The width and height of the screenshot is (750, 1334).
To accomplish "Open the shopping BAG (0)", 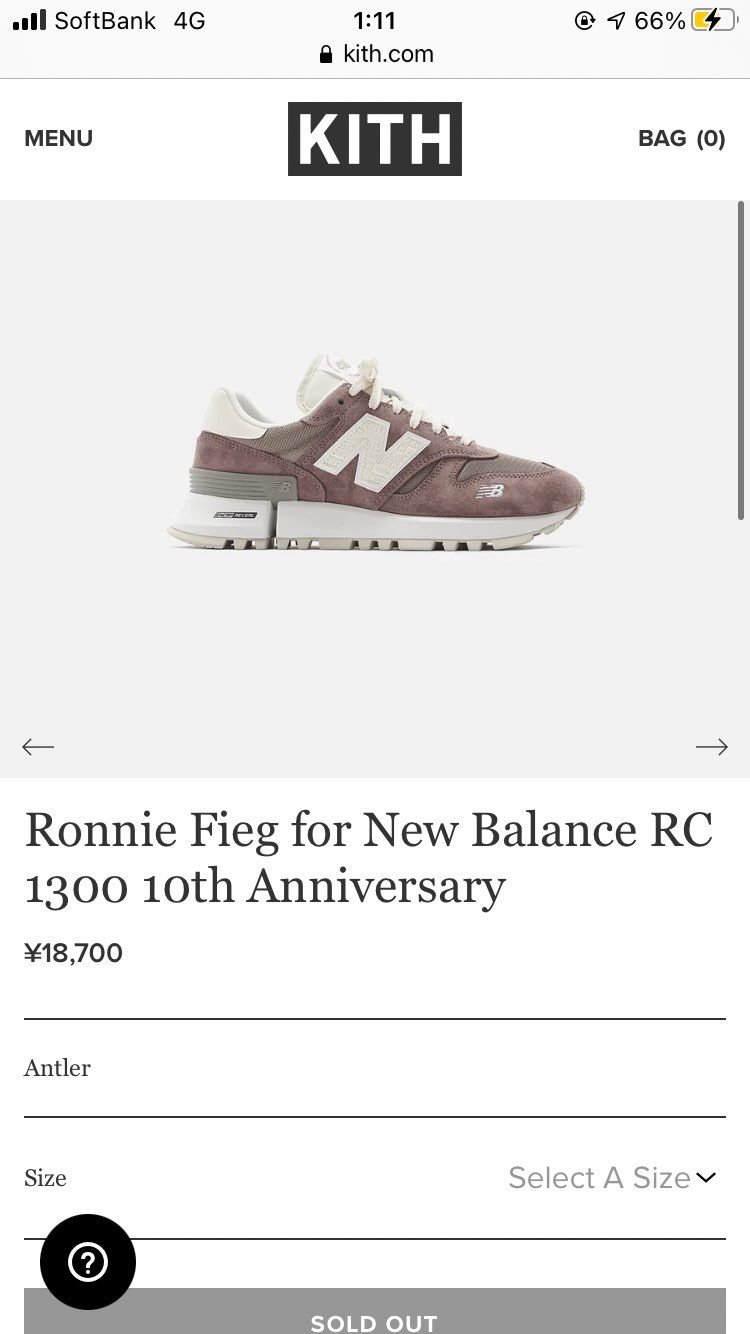I will (681, 139).
